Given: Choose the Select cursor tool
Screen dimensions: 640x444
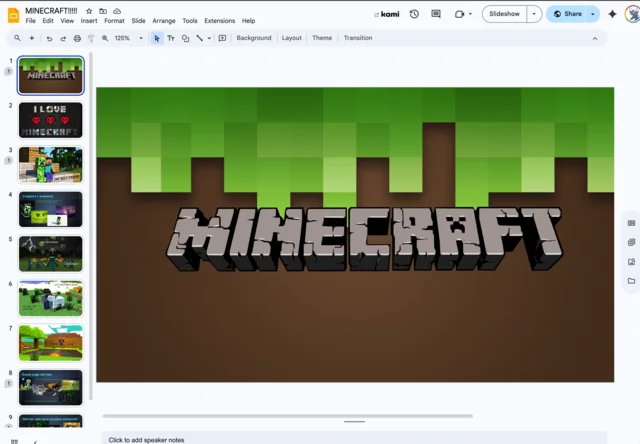Looking at the screenshot, I should click(157, 38).
